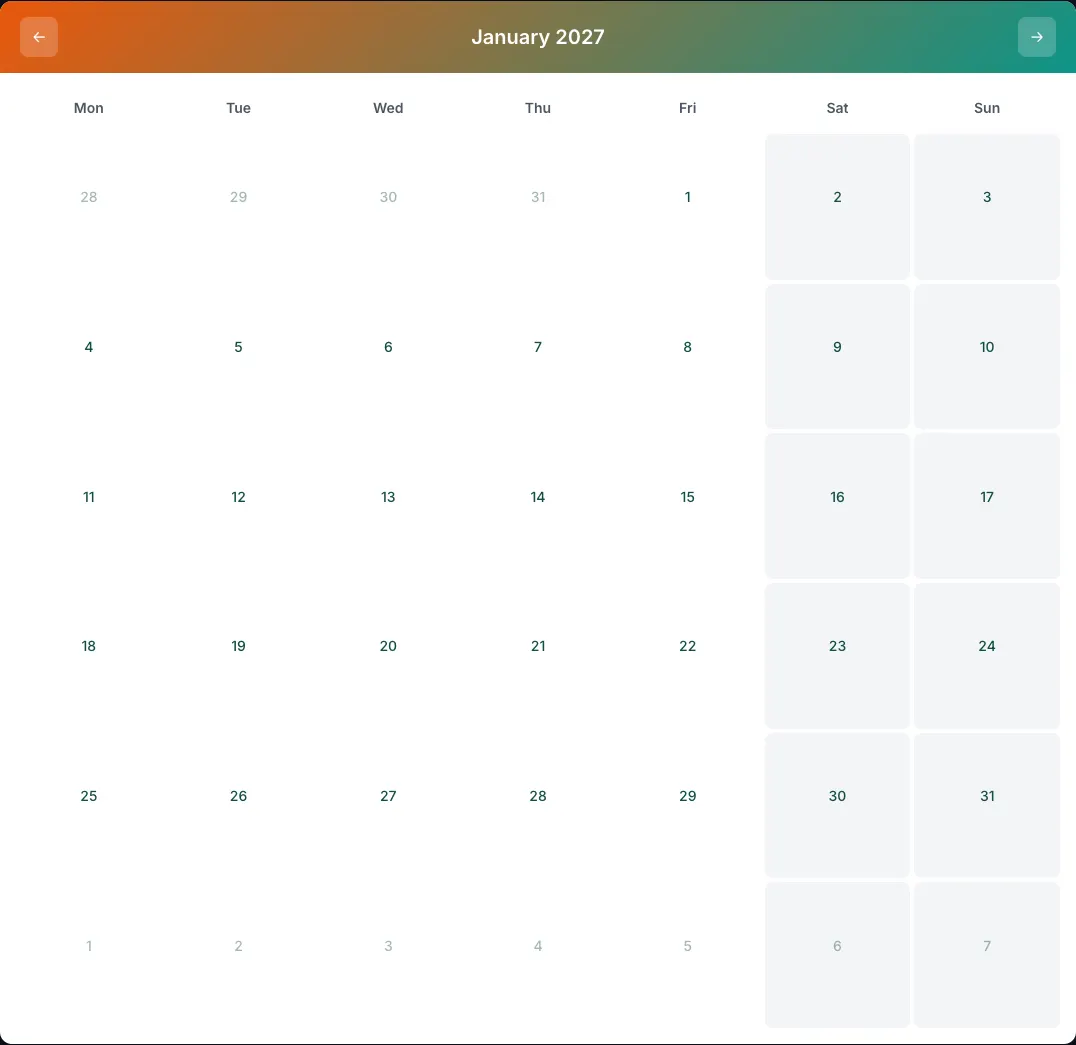Pick Tuesday January 5
The image size is (1076, 1045).
tap(238, 356)
